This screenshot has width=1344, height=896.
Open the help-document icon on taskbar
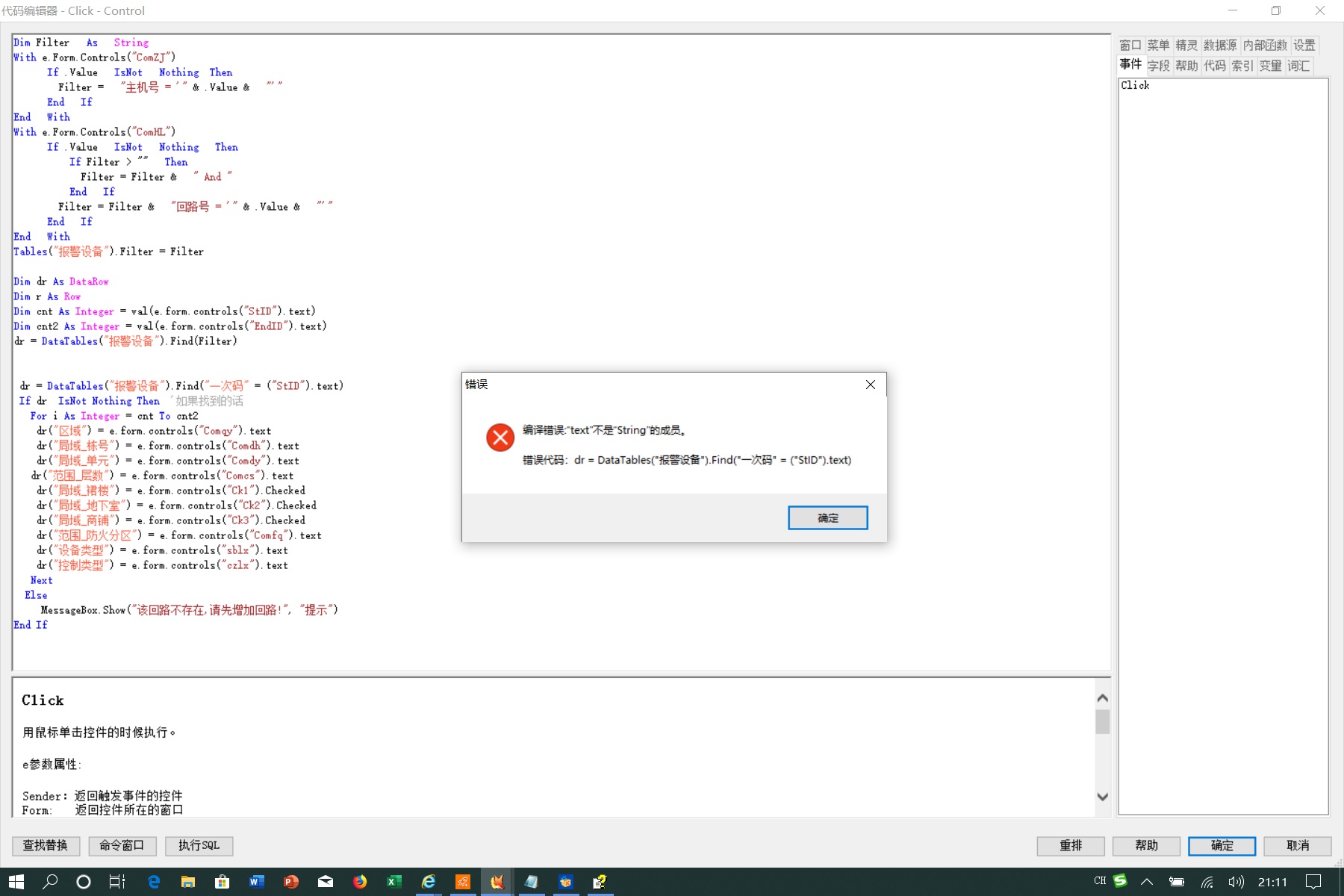click(x=600, y=882)
